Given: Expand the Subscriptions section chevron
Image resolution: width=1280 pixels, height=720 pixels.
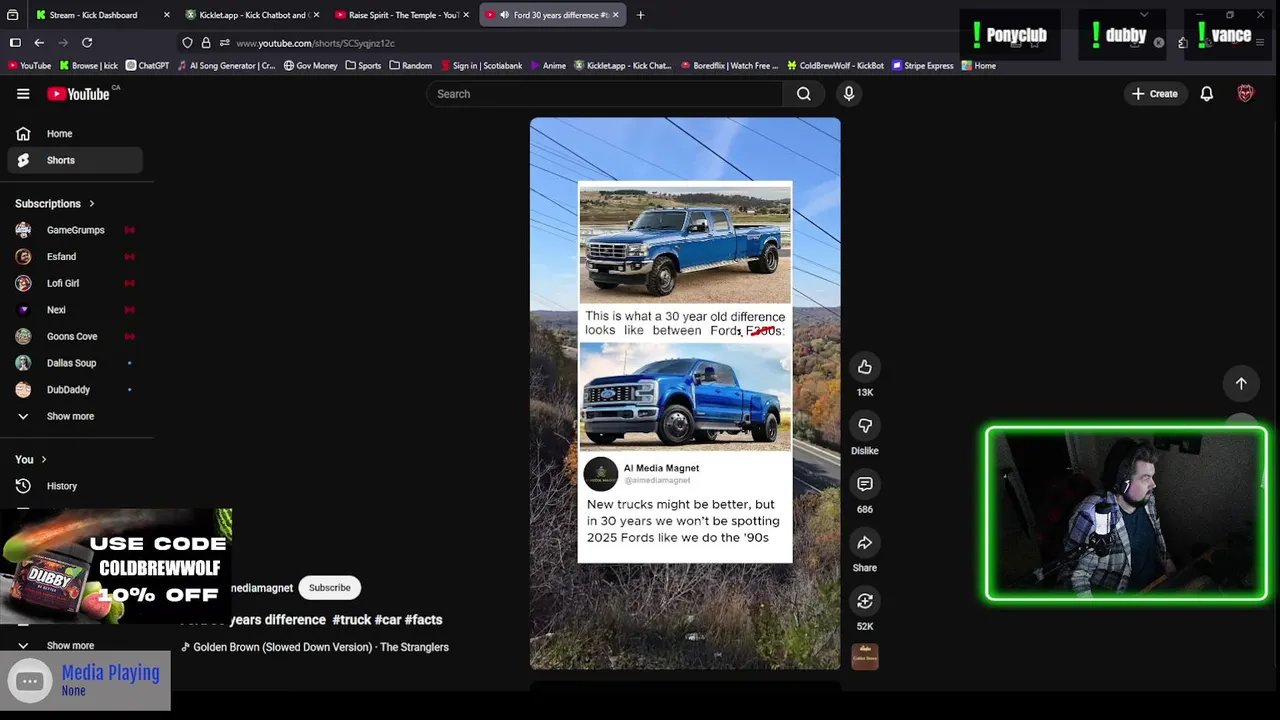Looking at the screenshot, I should click(91, 203).
